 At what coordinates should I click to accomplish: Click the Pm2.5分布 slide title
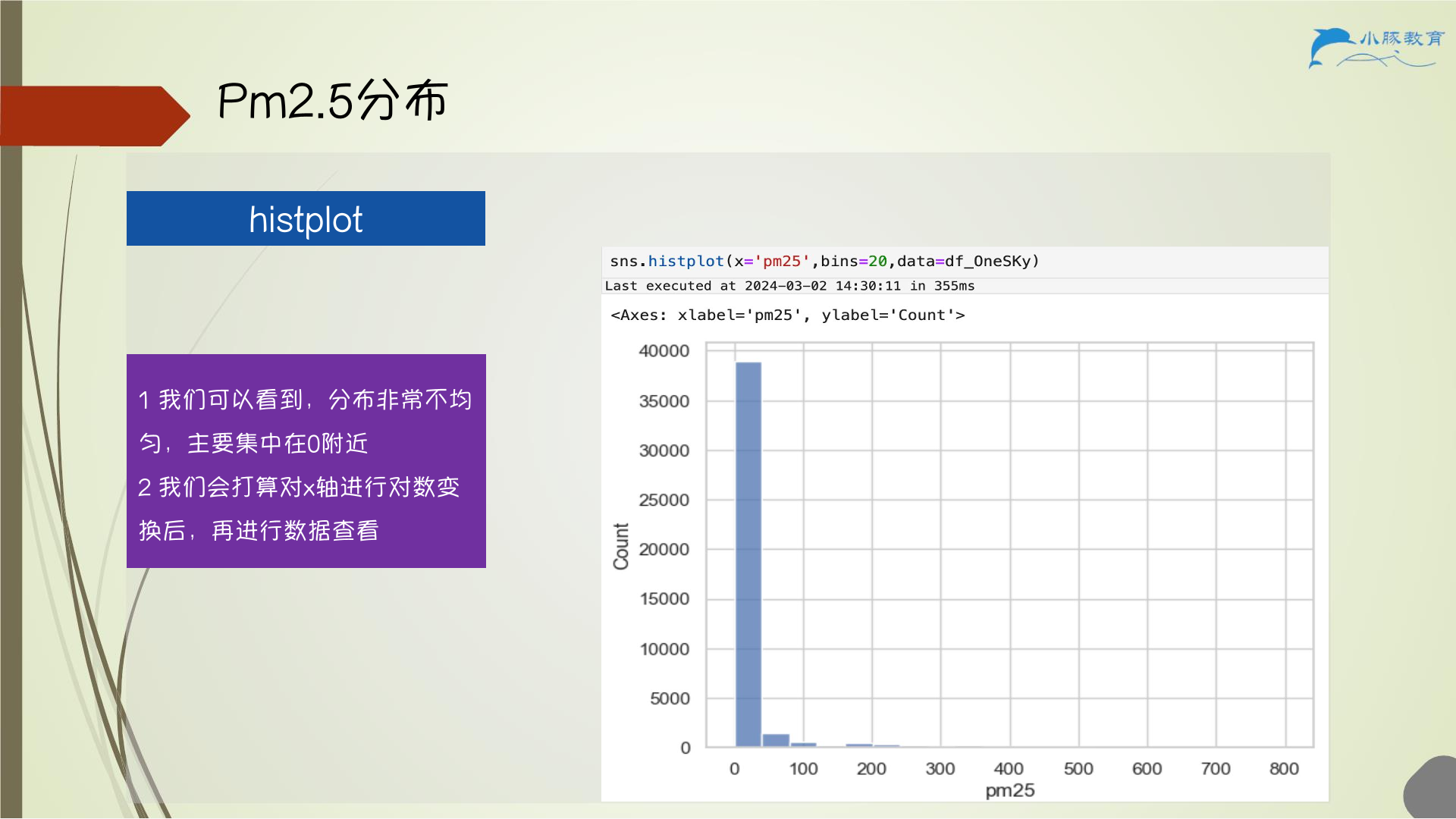tap(333, 100)
